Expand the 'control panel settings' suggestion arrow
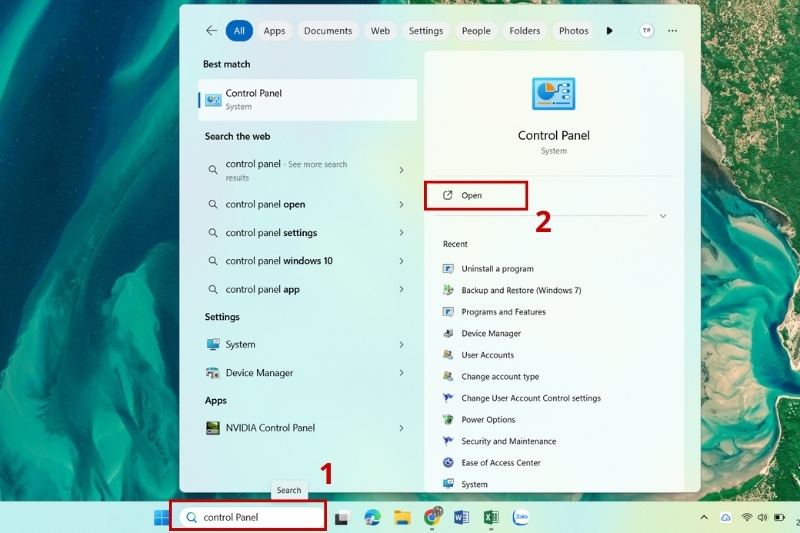This screenshot has height=533, width=800. 402,233
